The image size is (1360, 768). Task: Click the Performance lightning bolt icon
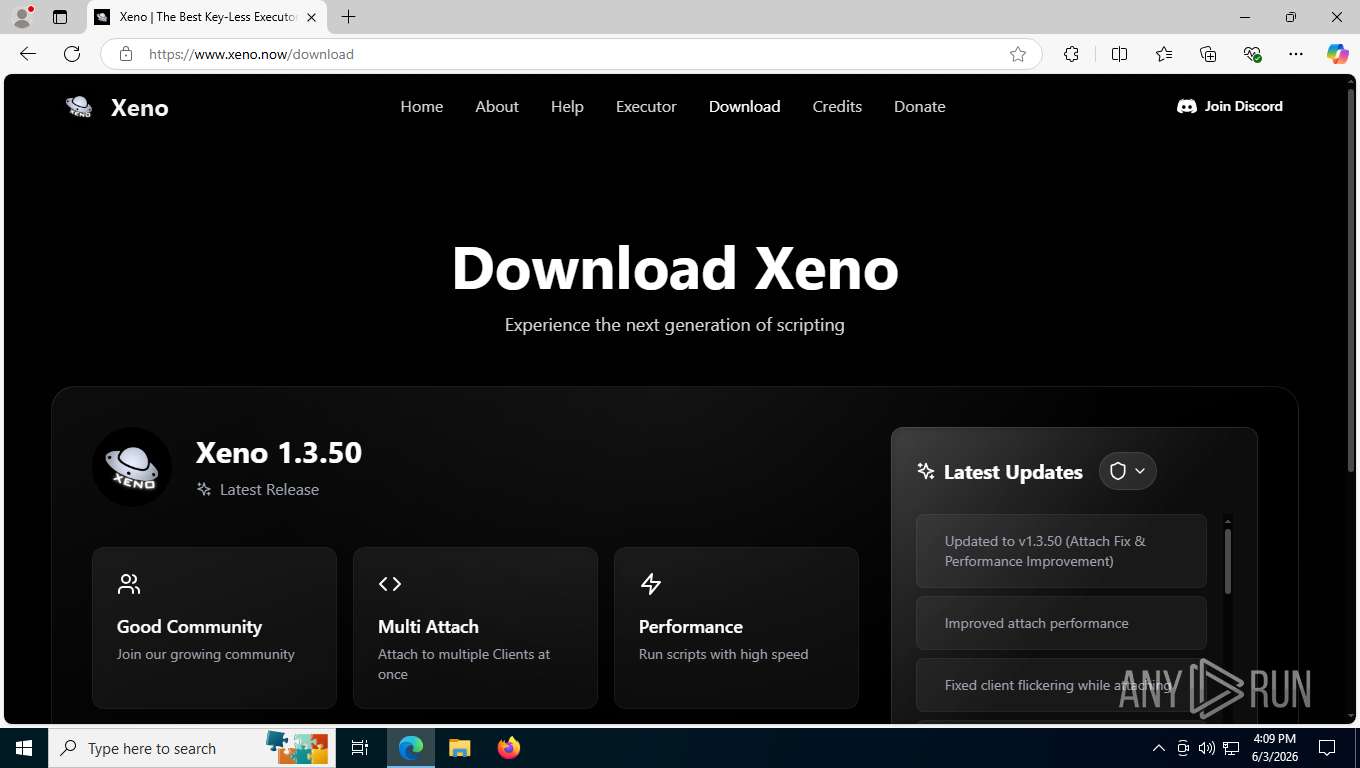[x=651, y=584]
